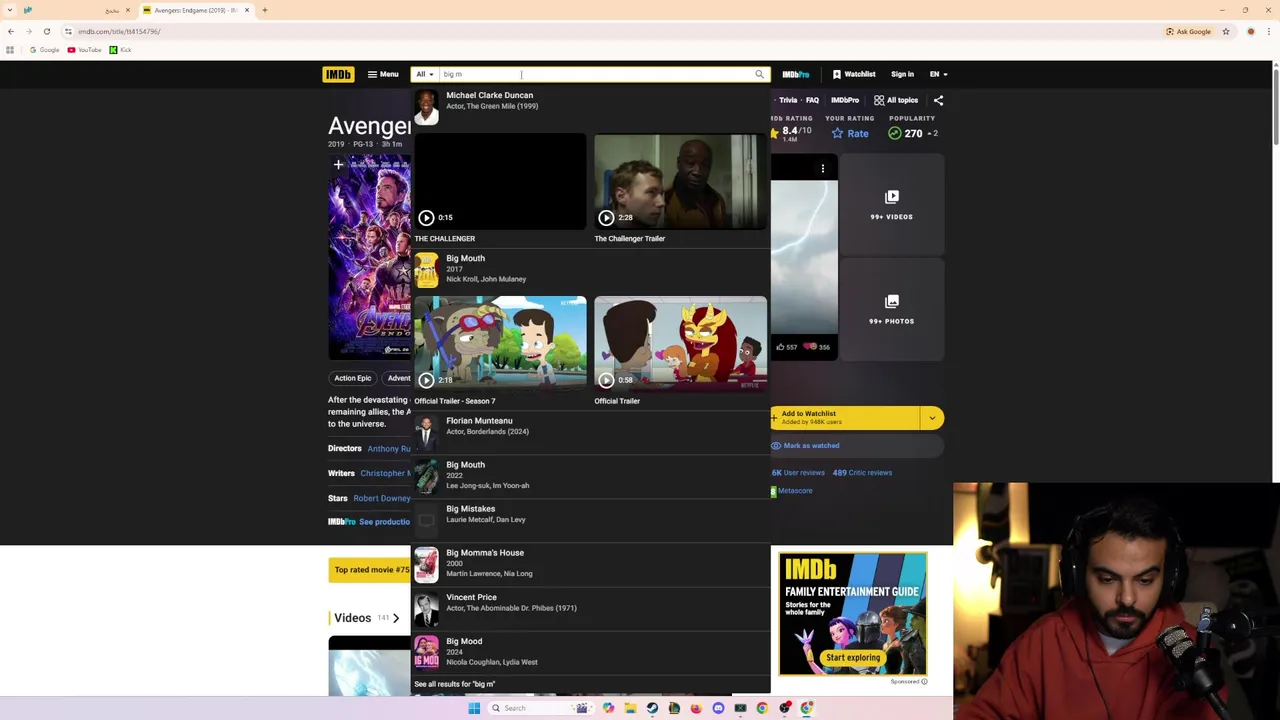Viewport: 1280px width, 720px height.
Task: Bookmark this page with the star
Action: coord(1225,31)
